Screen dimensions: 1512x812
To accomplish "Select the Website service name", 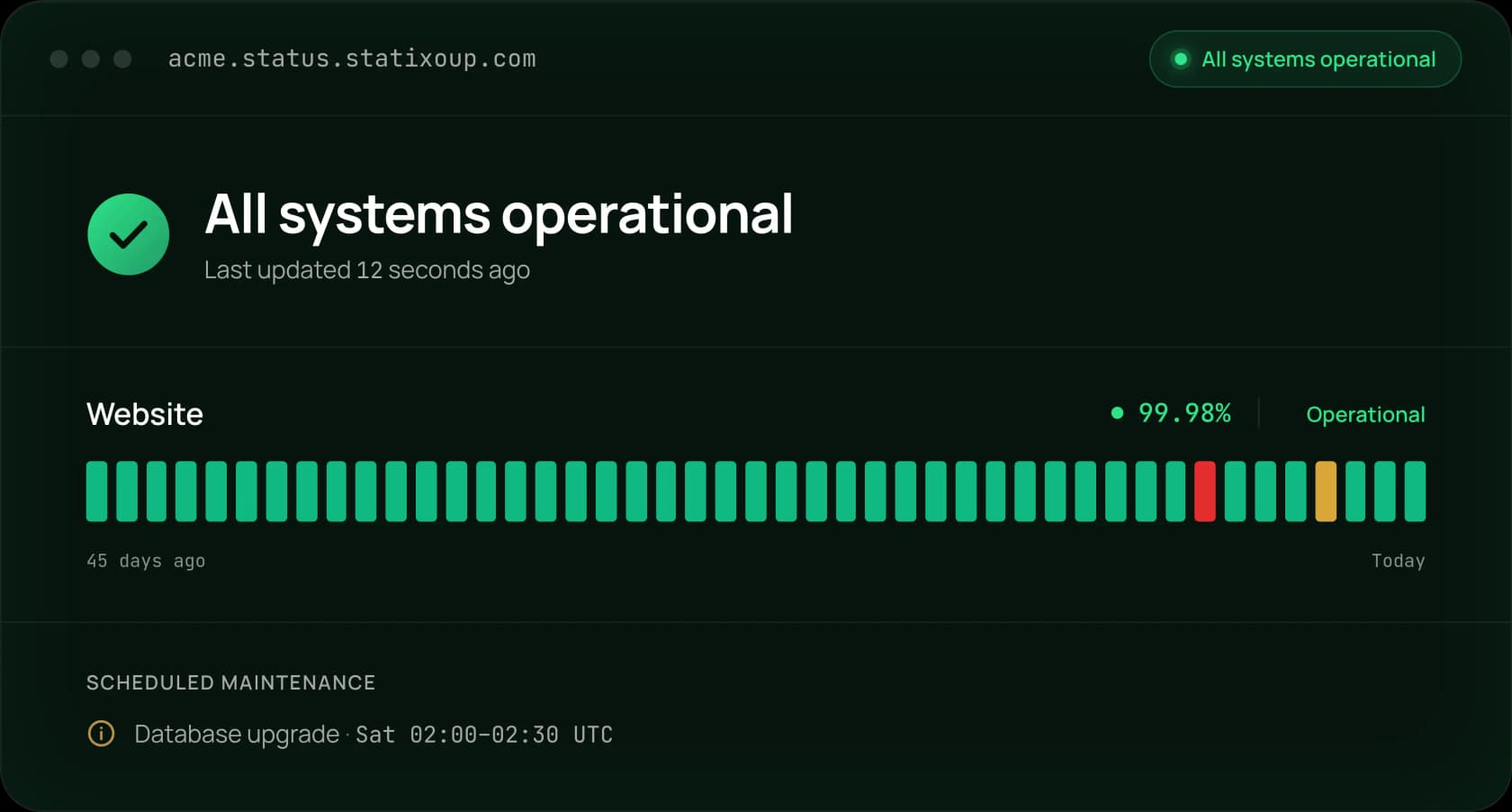I will 145,414.
